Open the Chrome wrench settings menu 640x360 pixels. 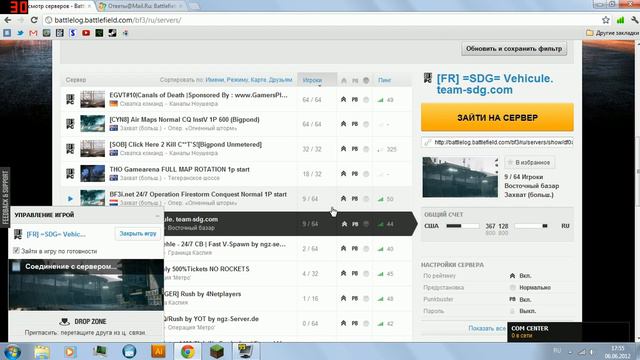(635, 20)
